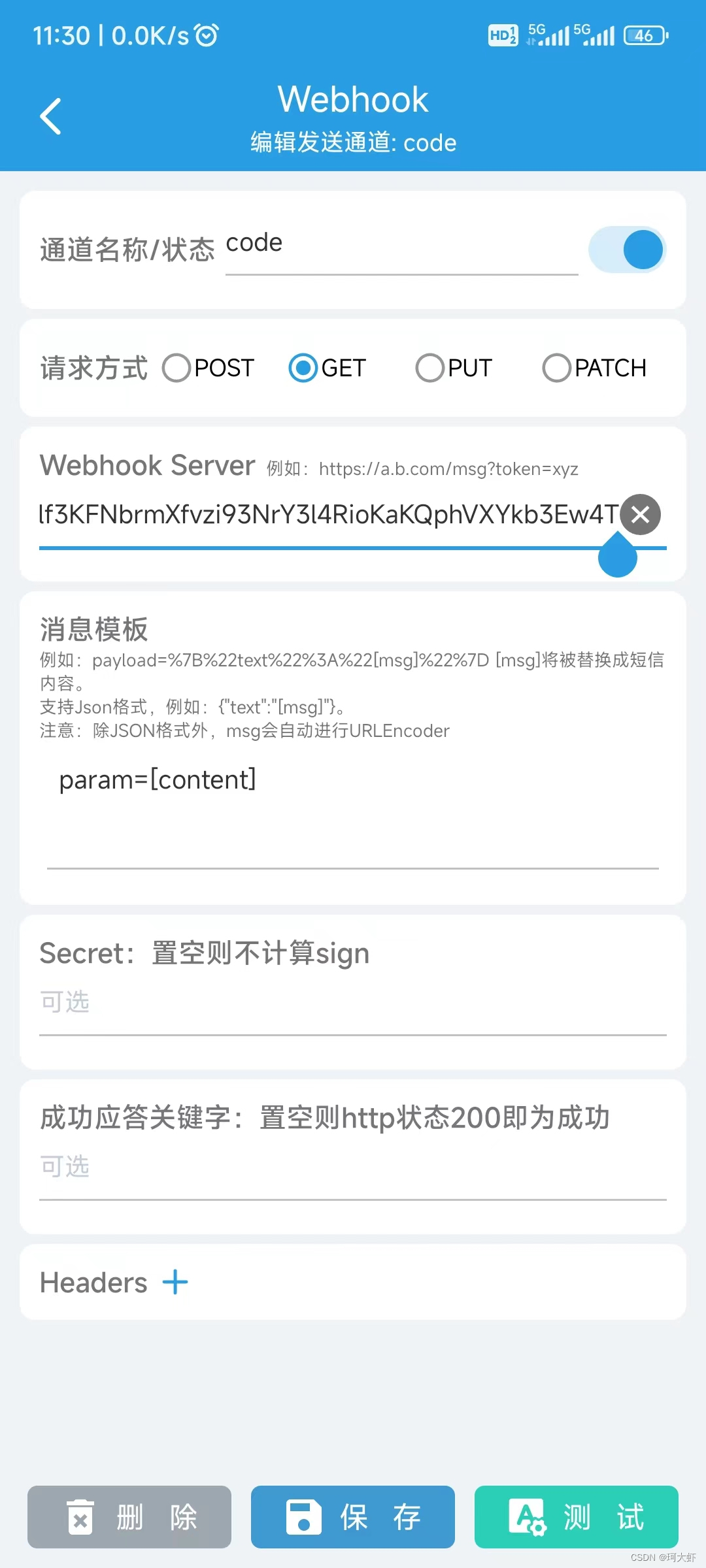Tap the test icon on green button
This screenshot has height=1568, width=706.
pos(528,1516)
